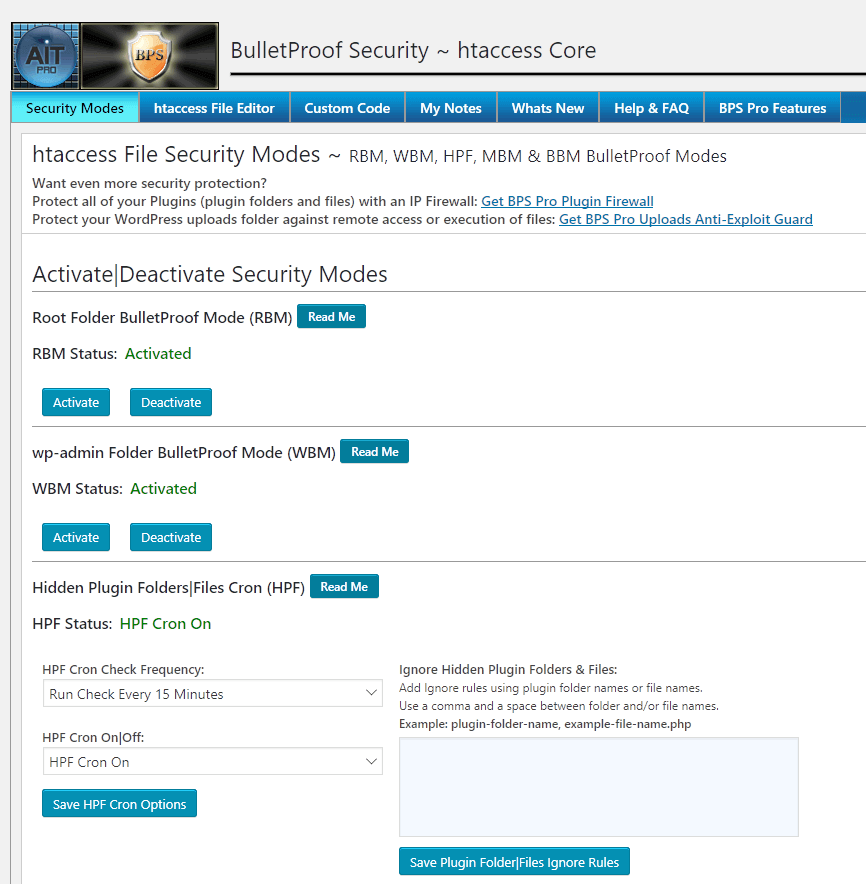Viewport: 866px width, 884px height.
Task: Open the Security Modes tab
Action: coord(75,108)
